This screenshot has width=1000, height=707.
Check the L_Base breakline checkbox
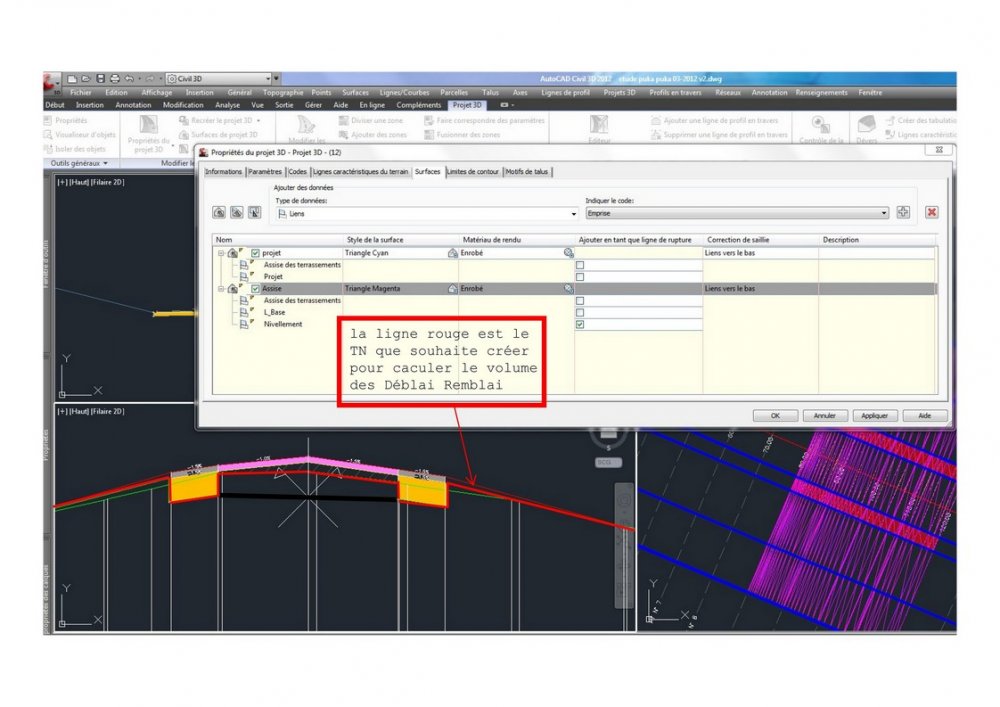(x=580, y=313)
